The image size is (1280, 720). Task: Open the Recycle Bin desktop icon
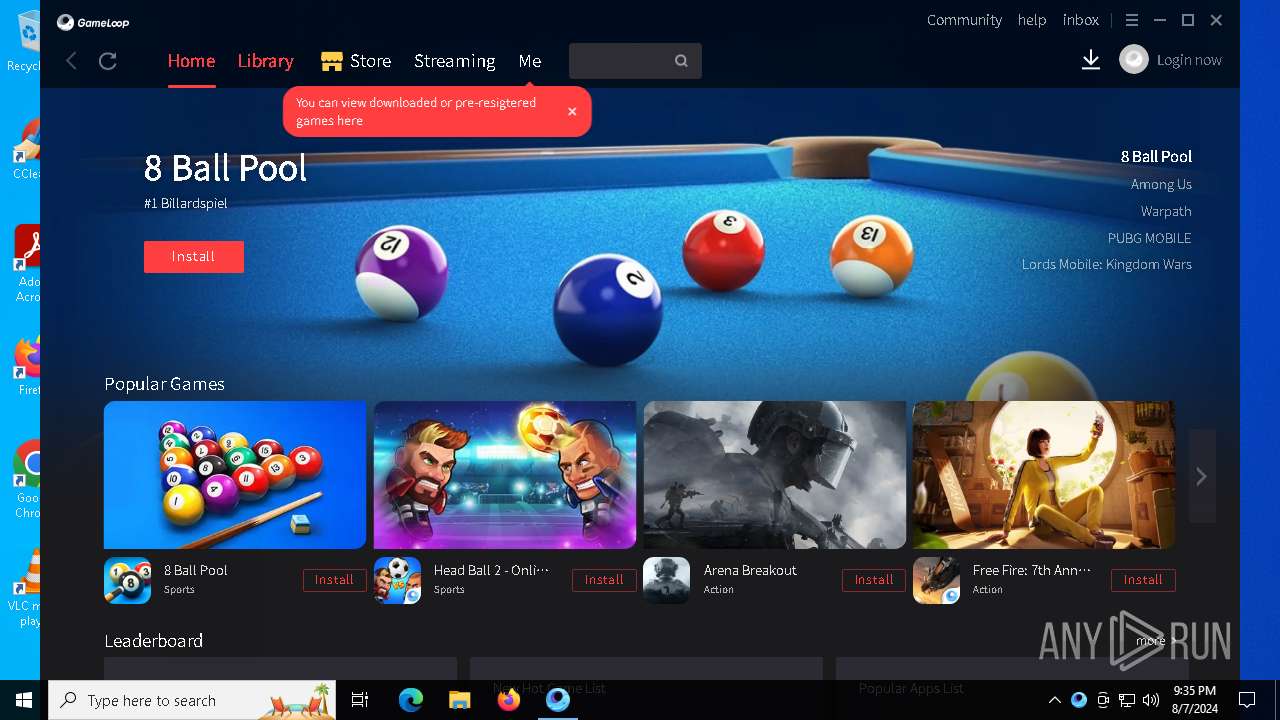[24, 40]
